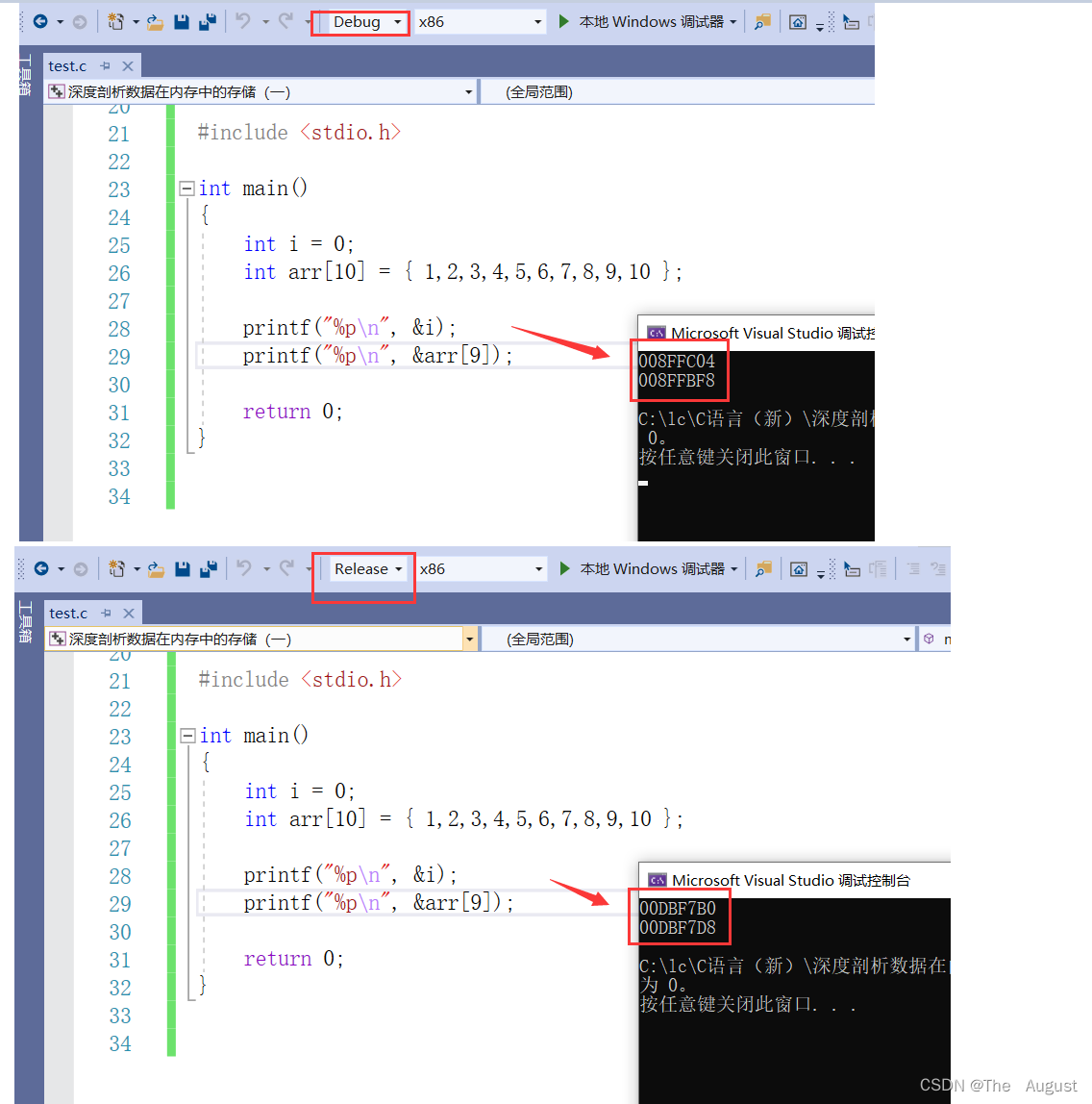Close the test.c tab in lower window
This screenshot has height=1104, width=1092.
(128, 613)
